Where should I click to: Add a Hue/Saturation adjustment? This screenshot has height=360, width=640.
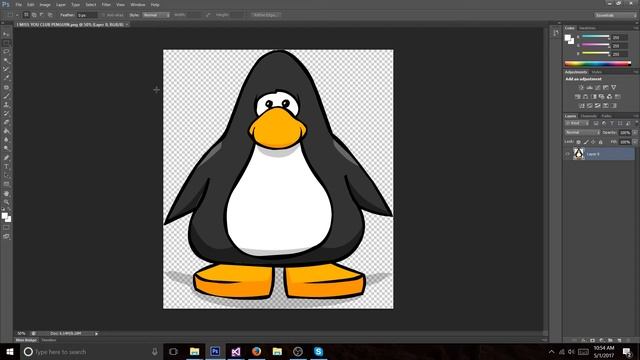pos(578,97)
